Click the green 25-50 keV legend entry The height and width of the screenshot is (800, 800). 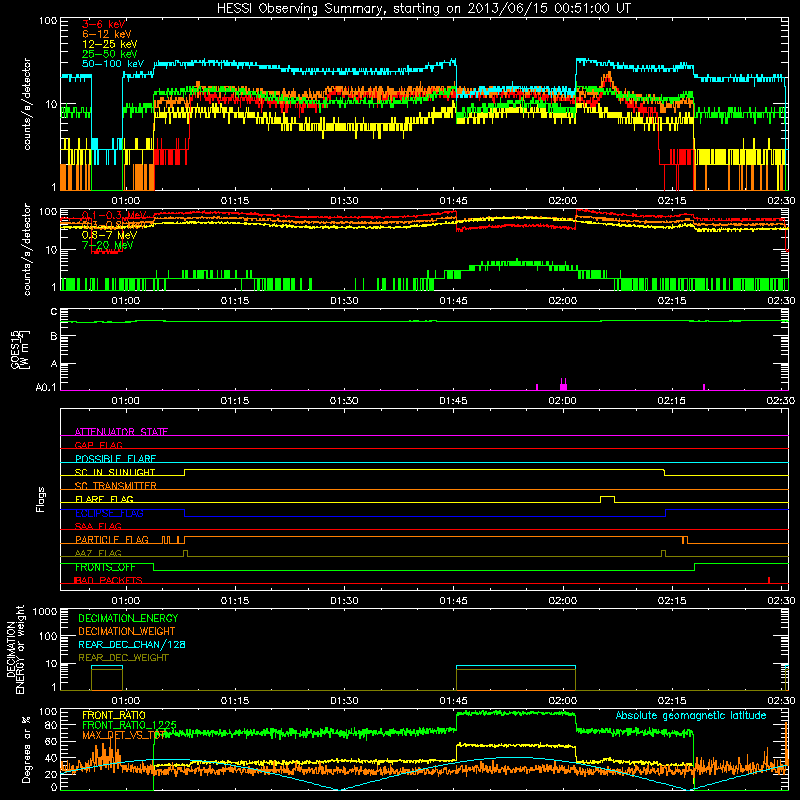pos(109,54)
